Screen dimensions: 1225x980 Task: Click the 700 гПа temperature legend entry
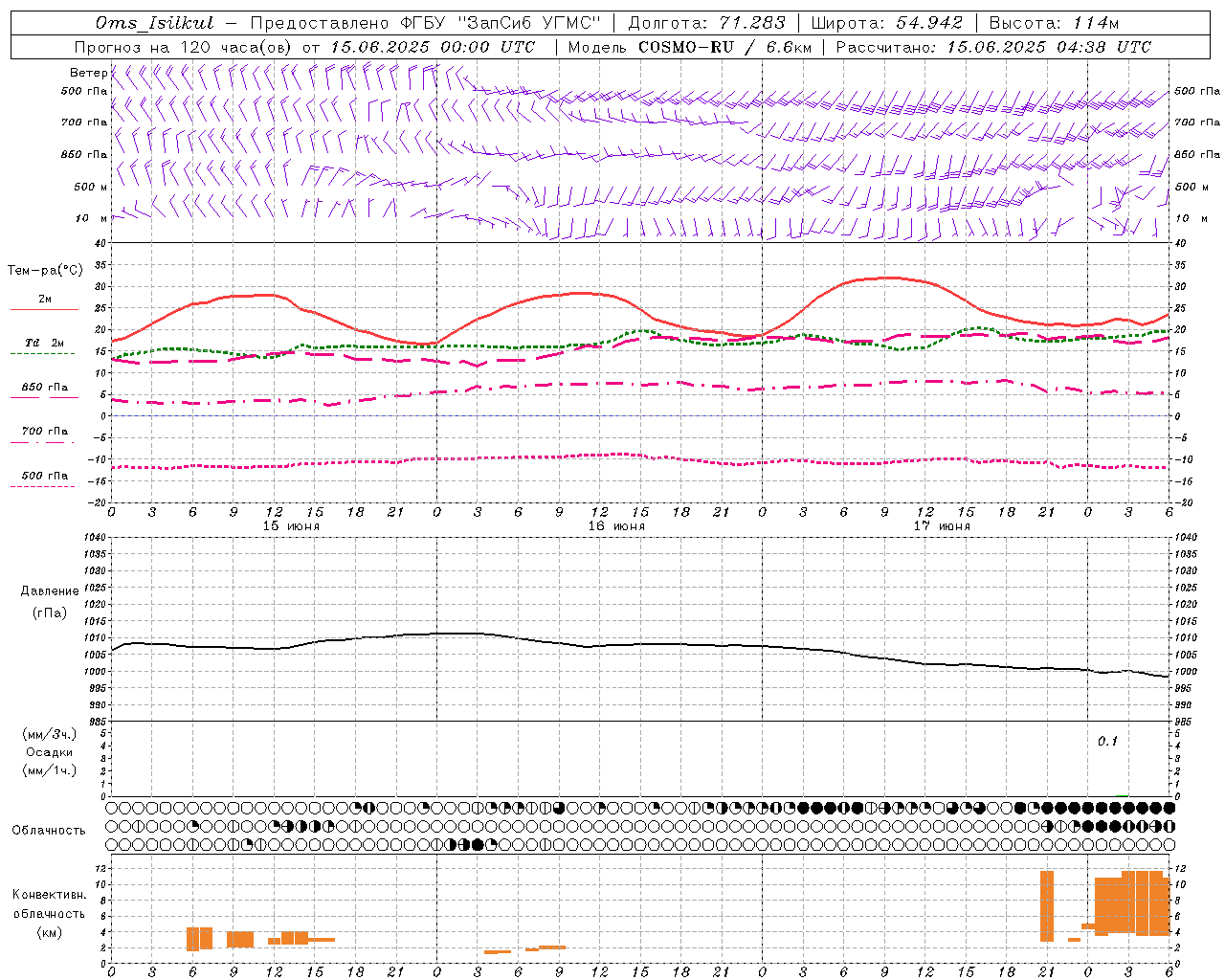point(45,431)
